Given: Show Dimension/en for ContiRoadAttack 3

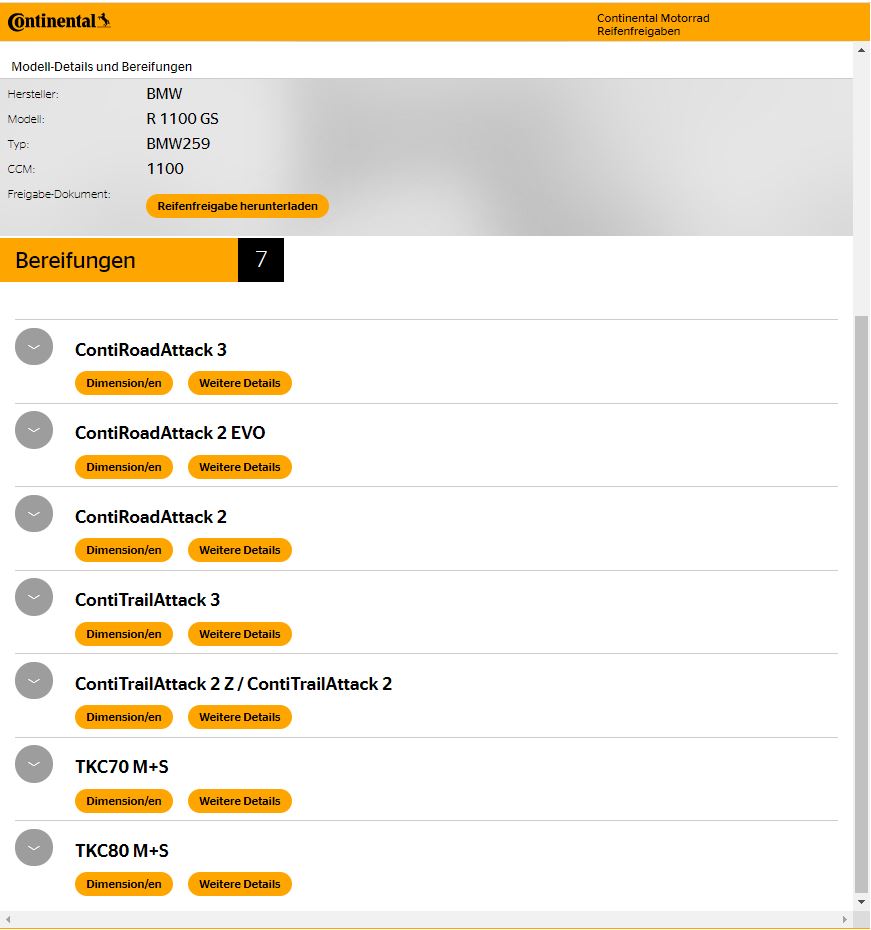Looking at the screenshot, I should pyautogui.click(x=124, y=383).
